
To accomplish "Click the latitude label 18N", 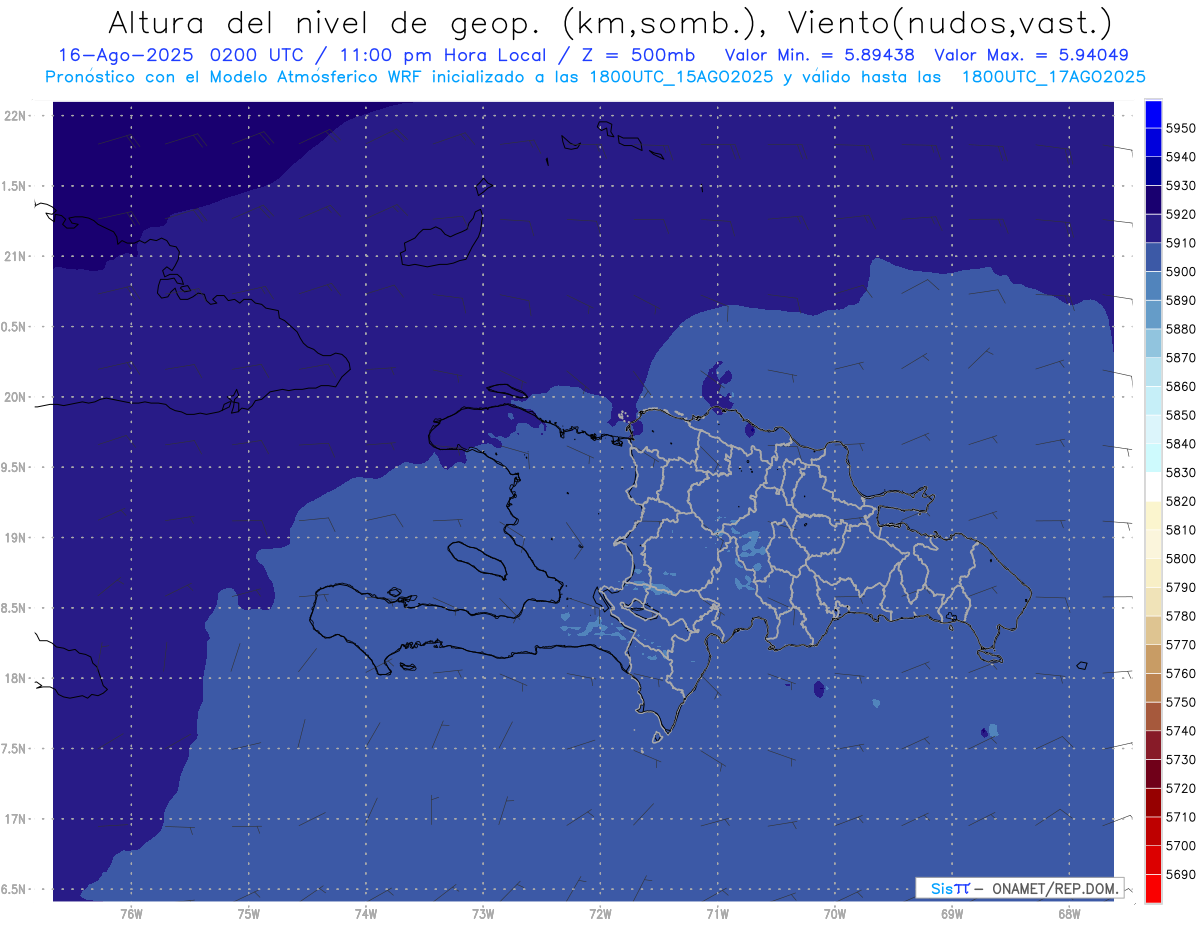I will (x=15, y=678).
